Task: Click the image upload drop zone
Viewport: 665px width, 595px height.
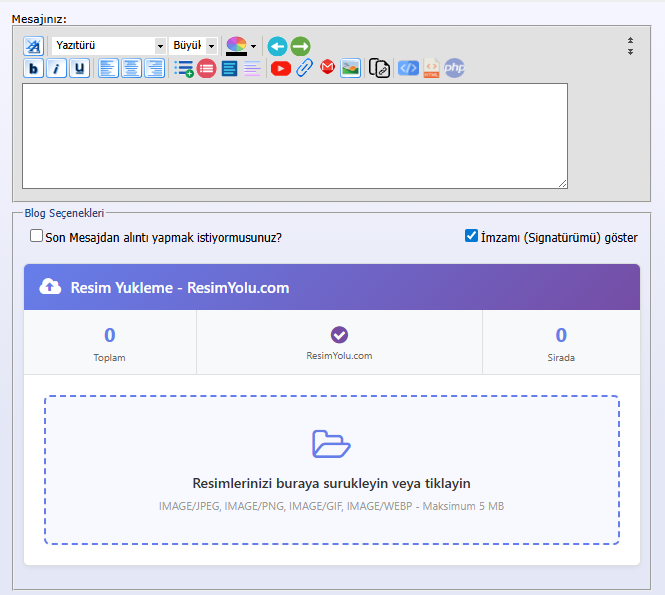Action: 331,470
